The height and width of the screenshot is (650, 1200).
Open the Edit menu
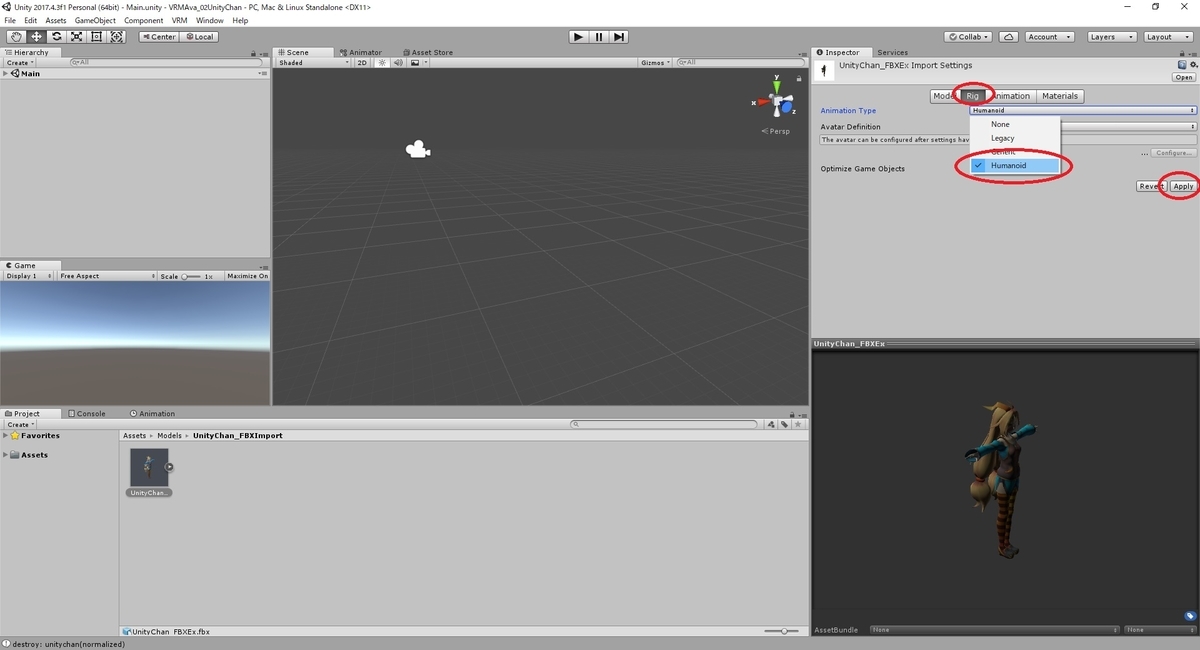[x=31, y=20]
